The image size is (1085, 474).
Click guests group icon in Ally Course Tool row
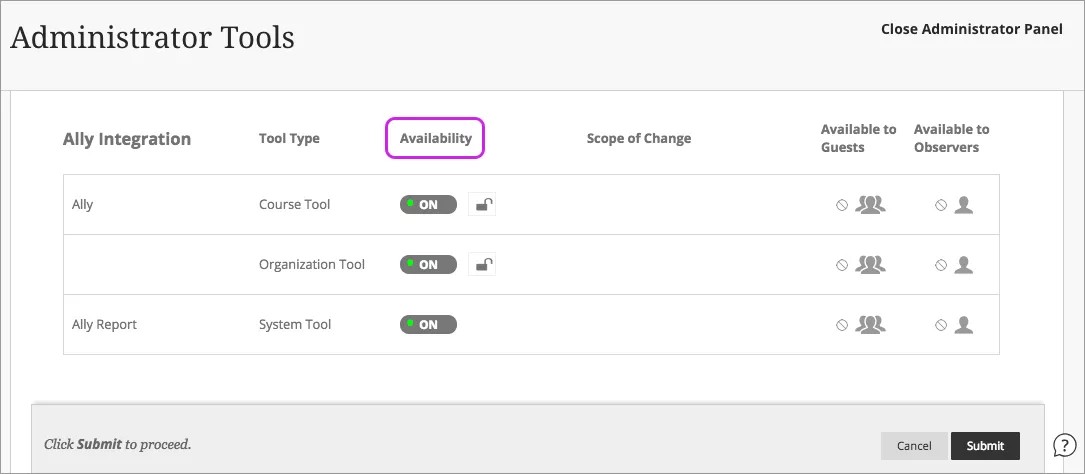(871, 205)
